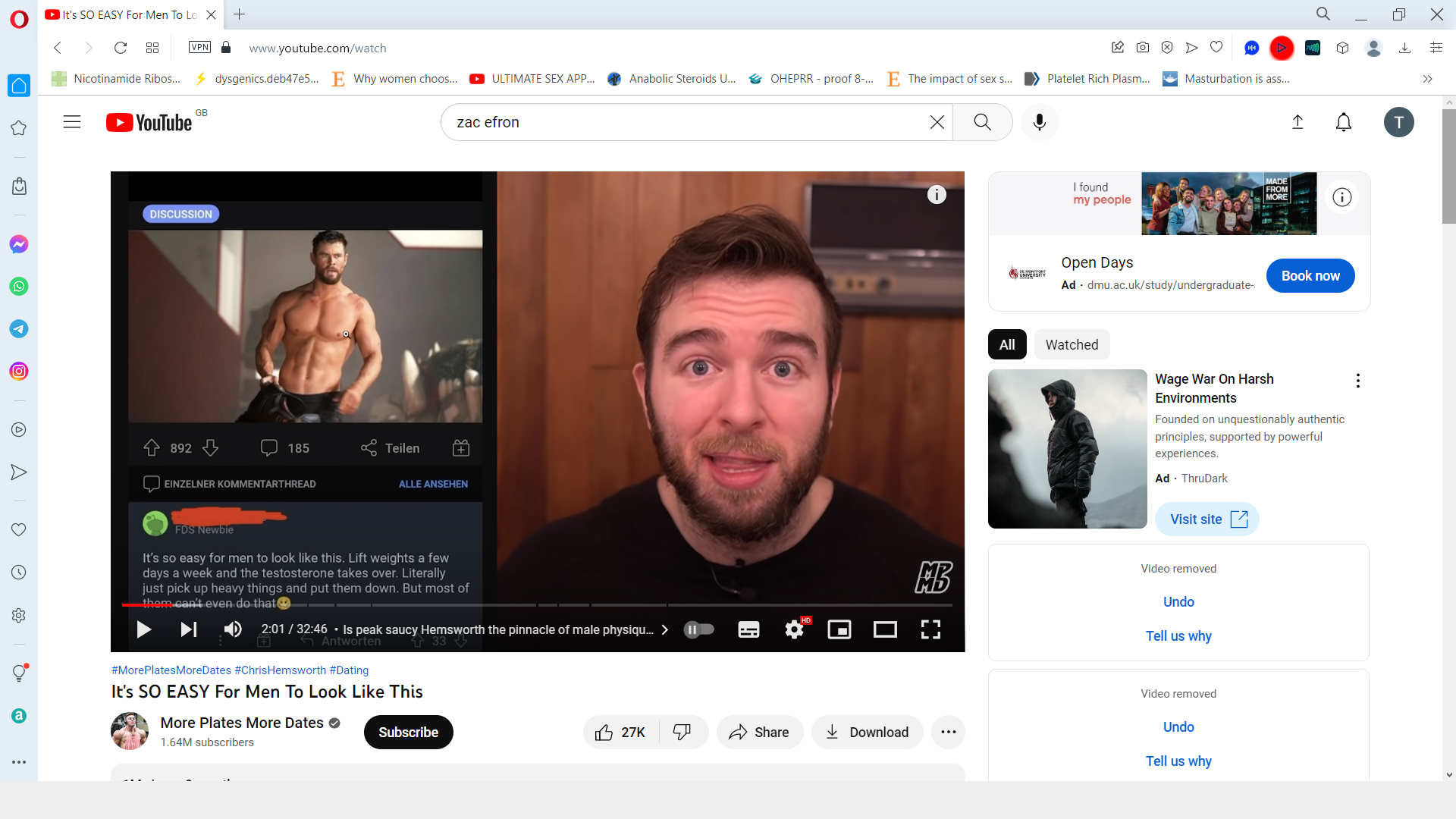Screen dimensions: 1456x819
Task: Open WhatsApp in Opera sidebar
Action: point(19,287)
